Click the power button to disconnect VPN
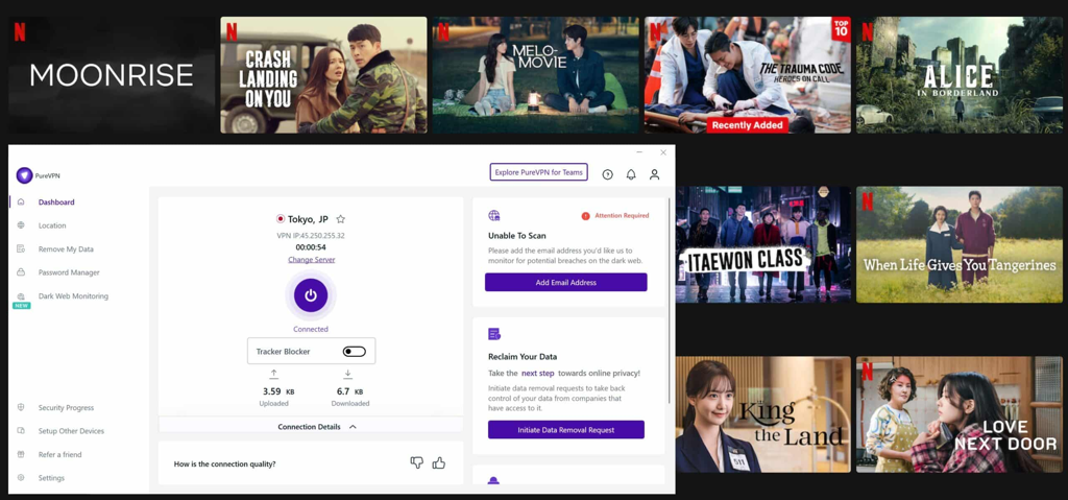 pyautogui.click(x=311, y=295)
